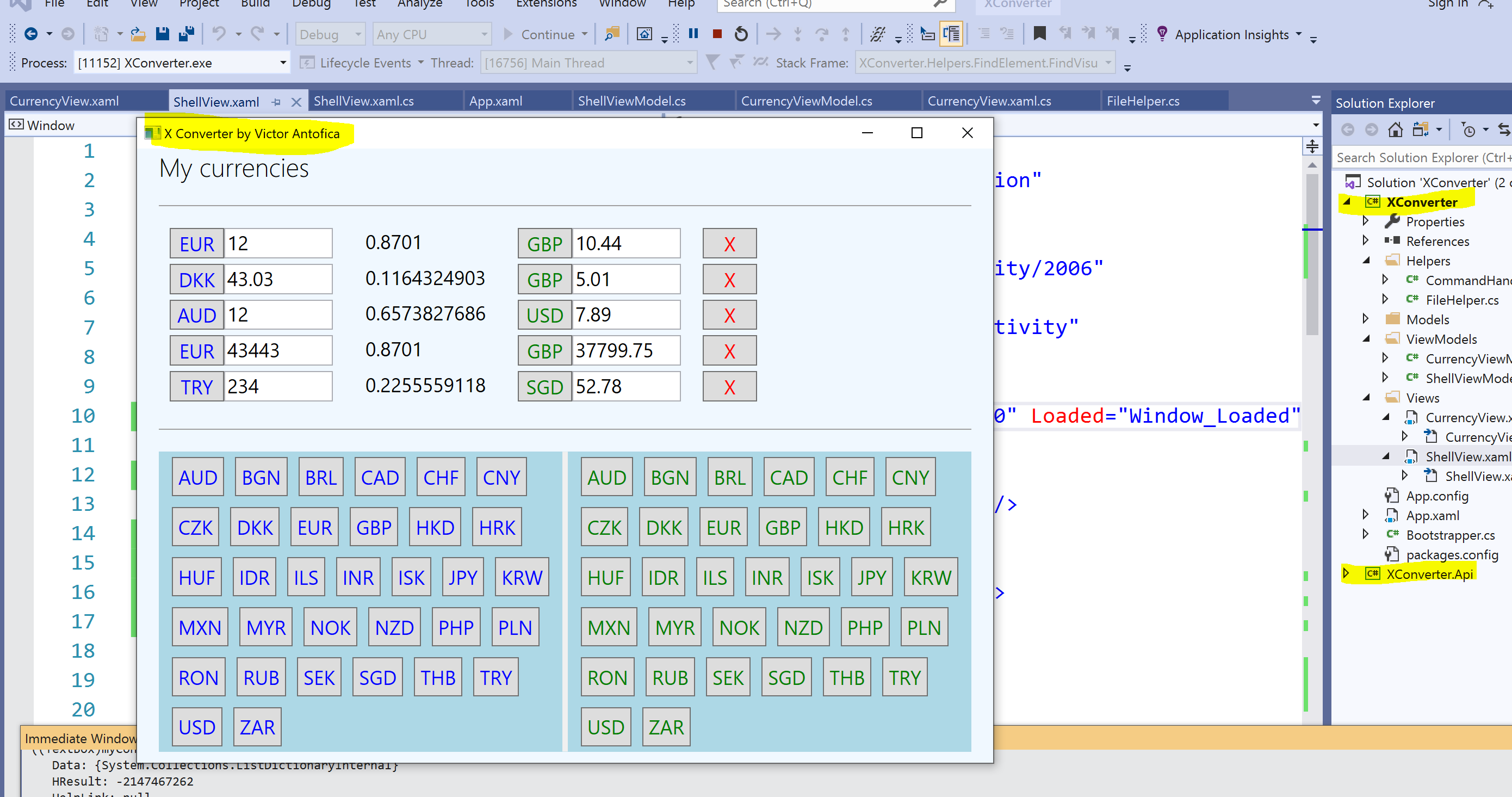Click the Save All icon
Screen dimensions: 1512x797
[x=187, y=34]
